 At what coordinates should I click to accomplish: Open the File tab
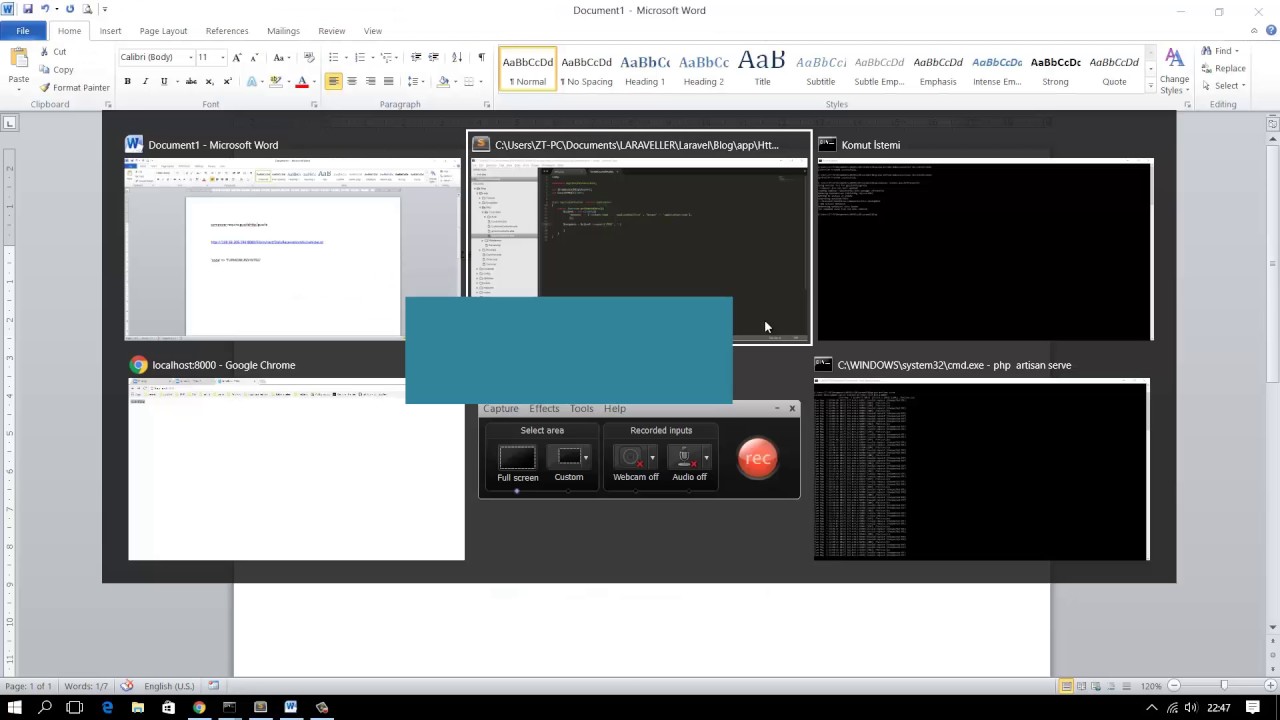point(22,31)
